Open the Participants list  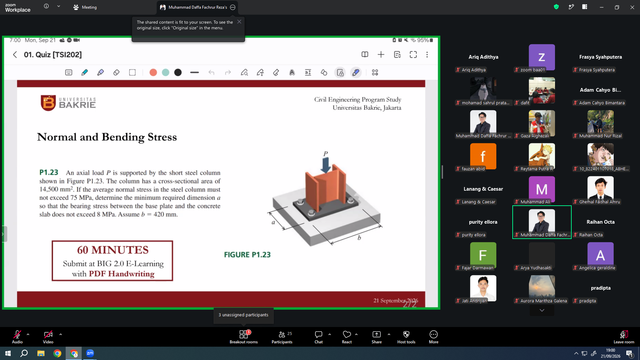pos(282,337)
